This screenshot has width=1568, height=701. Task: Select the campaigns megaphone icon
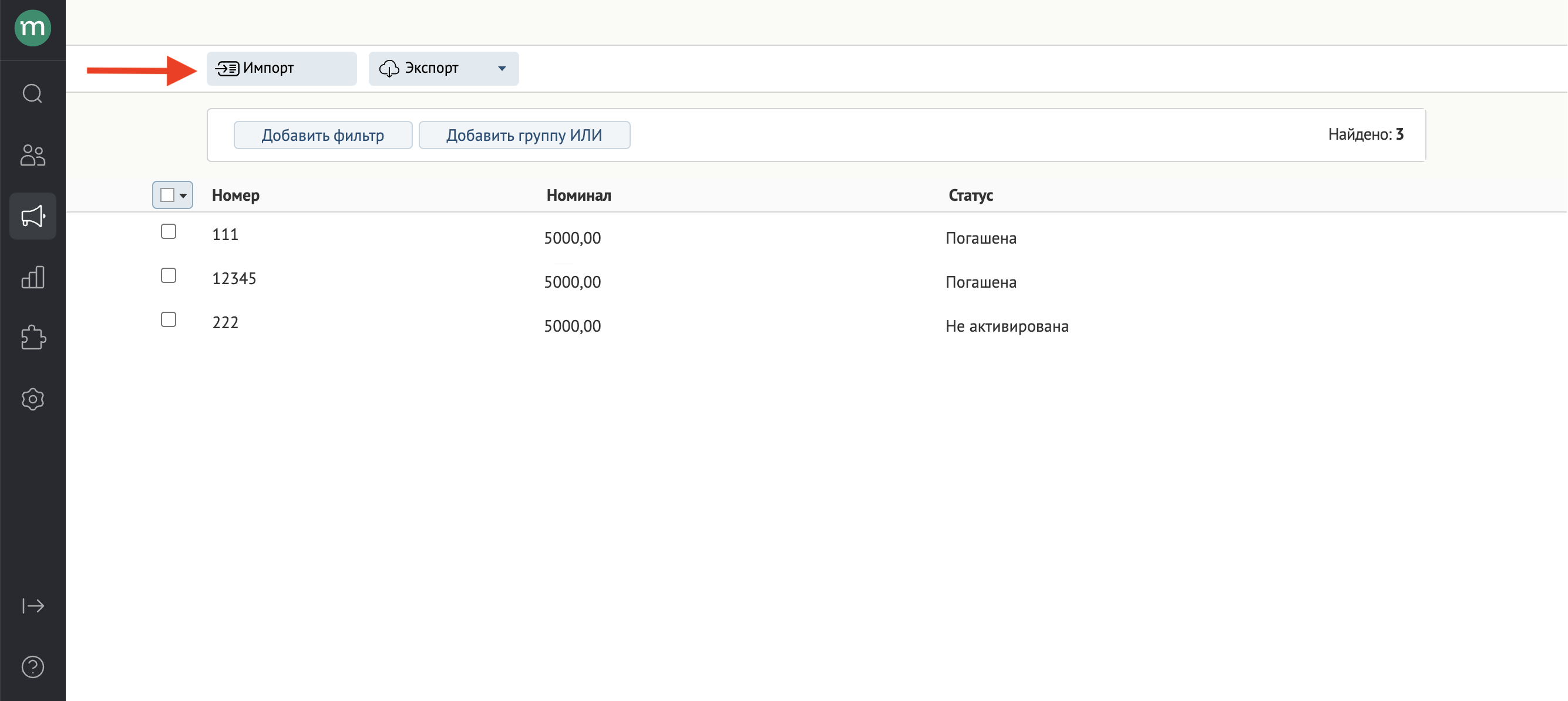click(x=32, y=216)
